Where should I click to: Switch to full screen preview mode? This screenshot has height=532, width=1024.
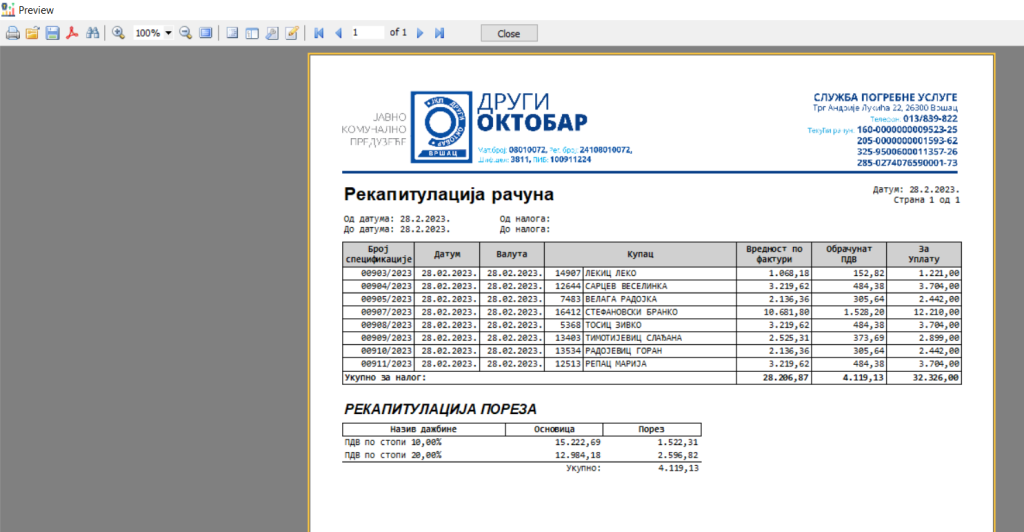click(x=206, y=33)
